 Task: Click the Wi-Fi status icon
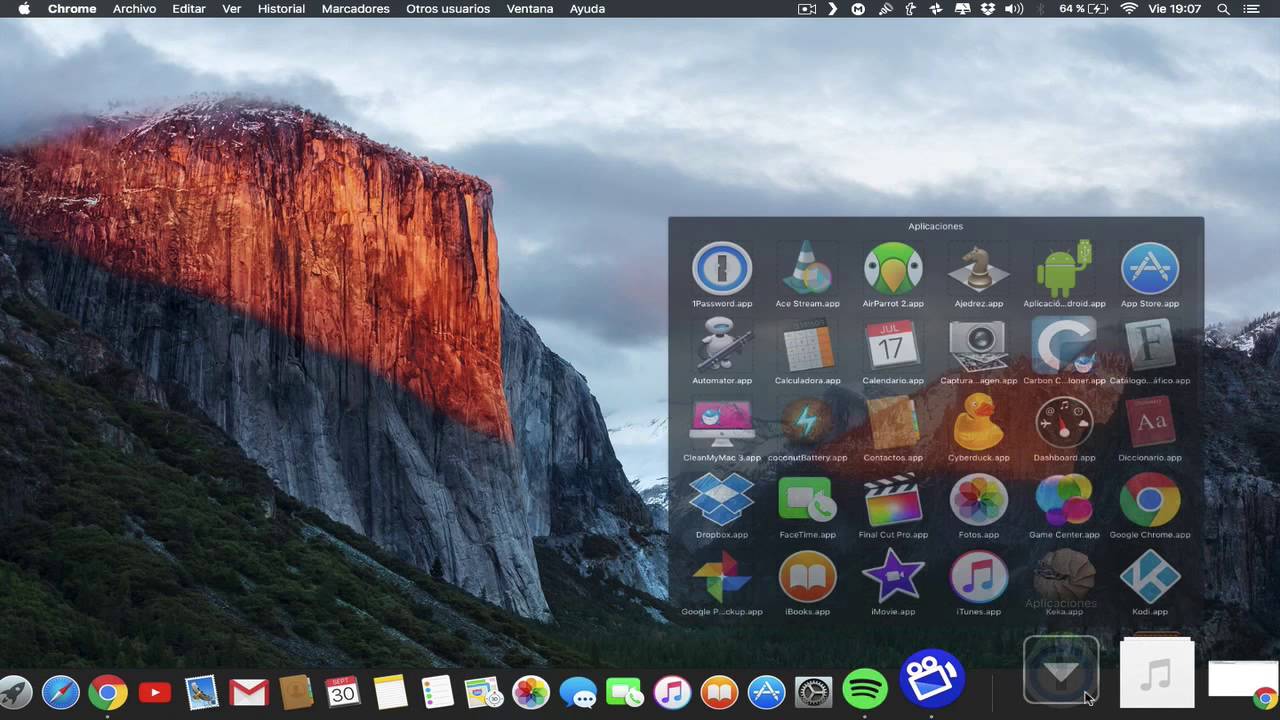coord(1129,9)
